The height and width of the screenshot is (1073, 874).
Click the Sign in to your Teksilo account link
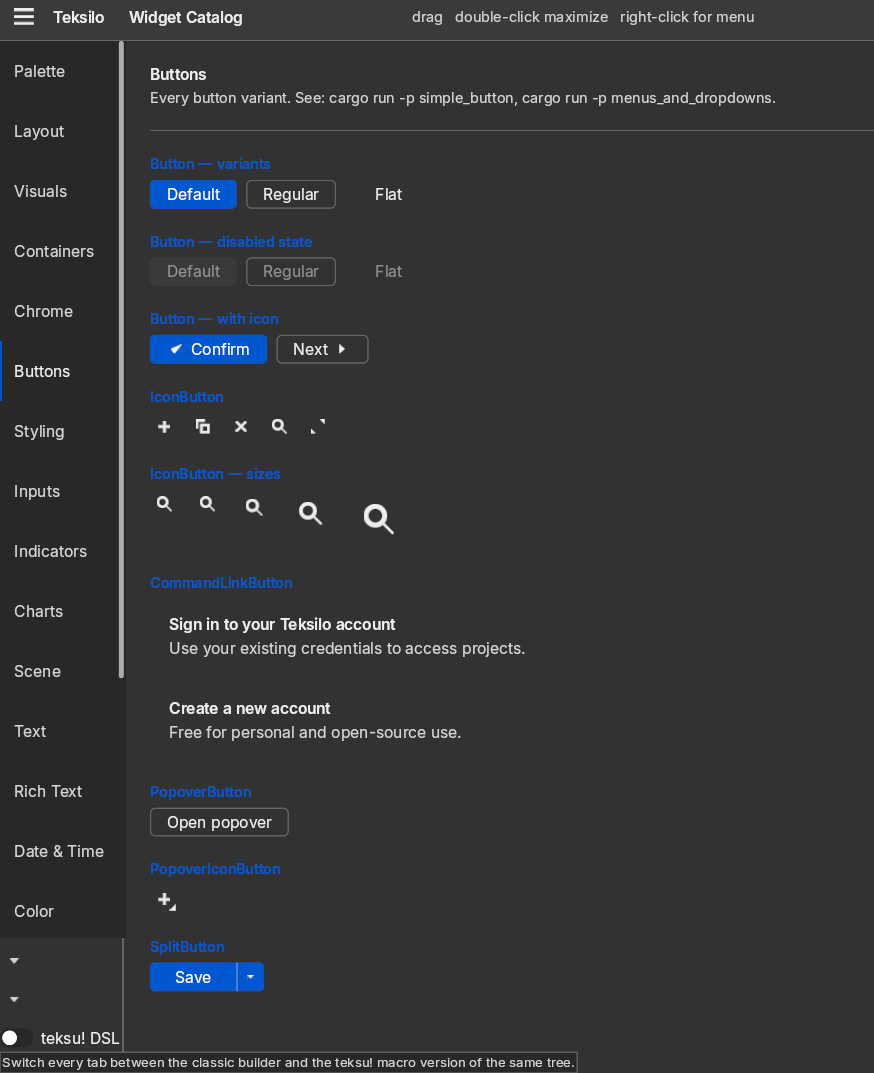coord(348,636)
